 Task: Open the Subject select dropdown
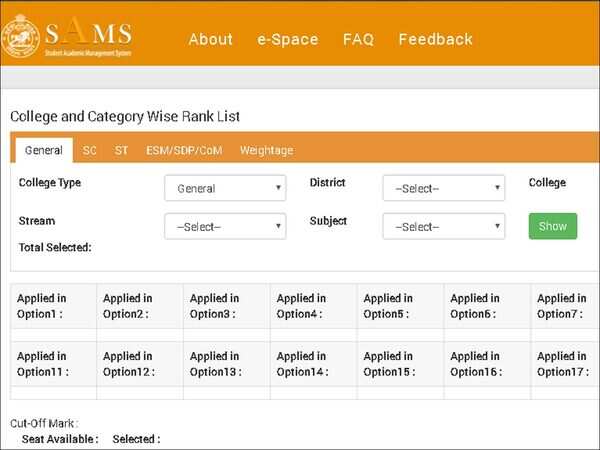(x=443, y=227)
